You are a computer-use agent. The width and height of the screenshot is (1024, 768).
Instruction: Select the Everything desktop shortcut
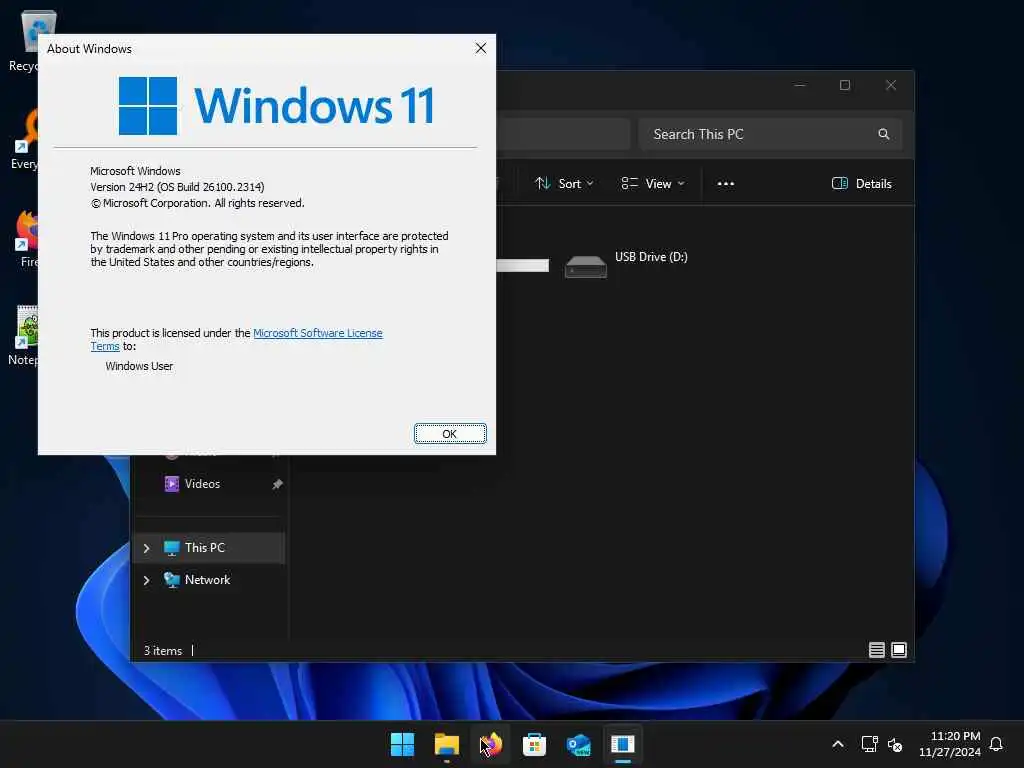click(x=24, y=140)
